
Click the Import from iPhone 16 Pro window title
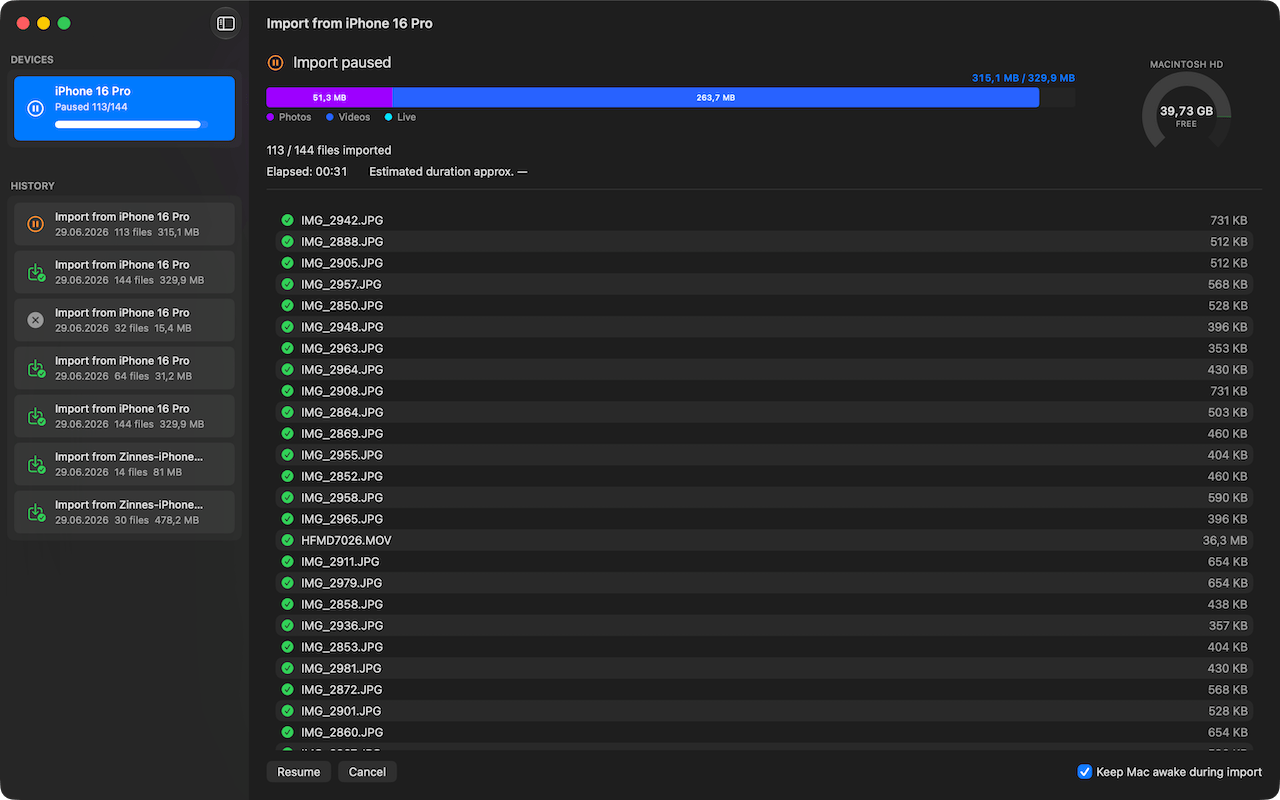click(x=350, y=23)
